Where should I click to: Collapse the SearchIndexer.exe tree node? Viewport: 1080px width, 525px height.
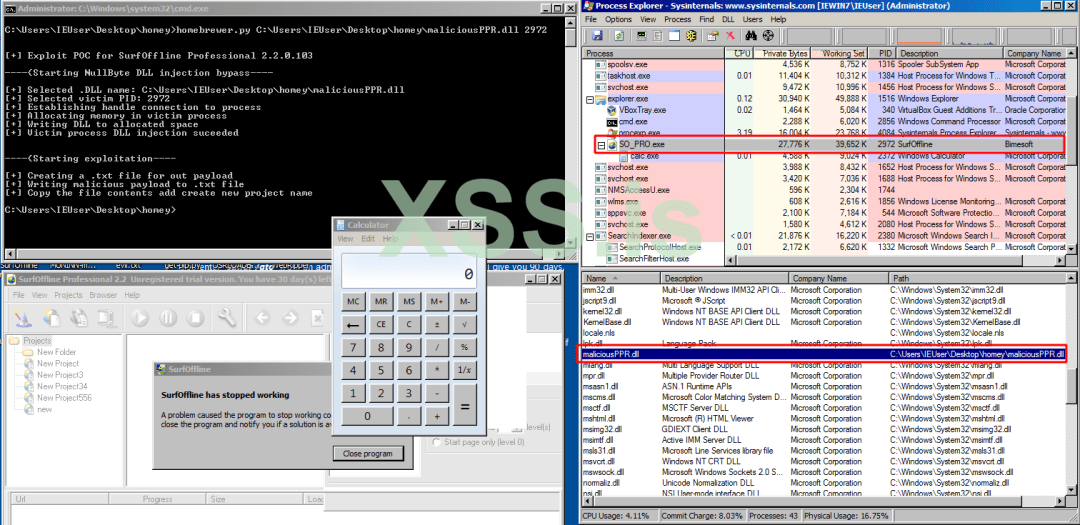click(590, 236)
